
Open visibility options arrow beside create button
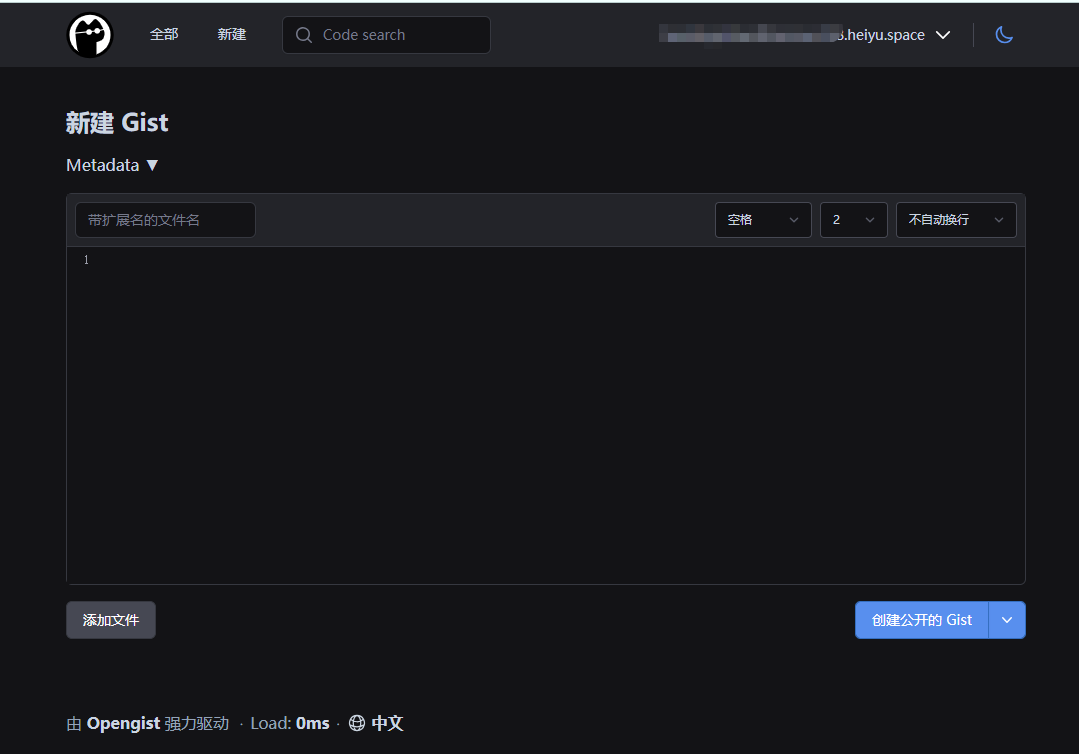(x=1007, y=620)
